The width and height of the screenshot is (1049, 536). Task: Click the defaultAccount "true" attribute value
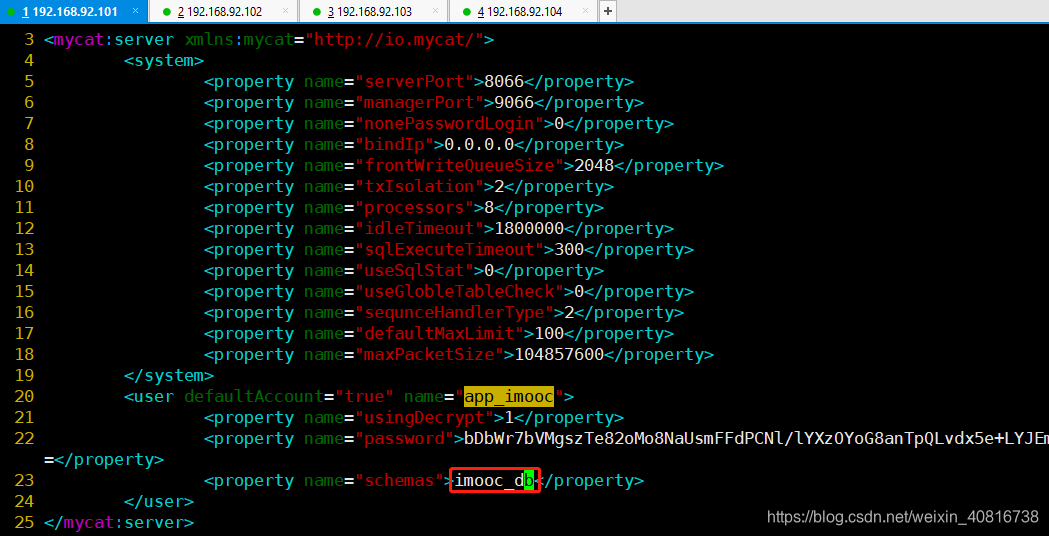(364, 397)
